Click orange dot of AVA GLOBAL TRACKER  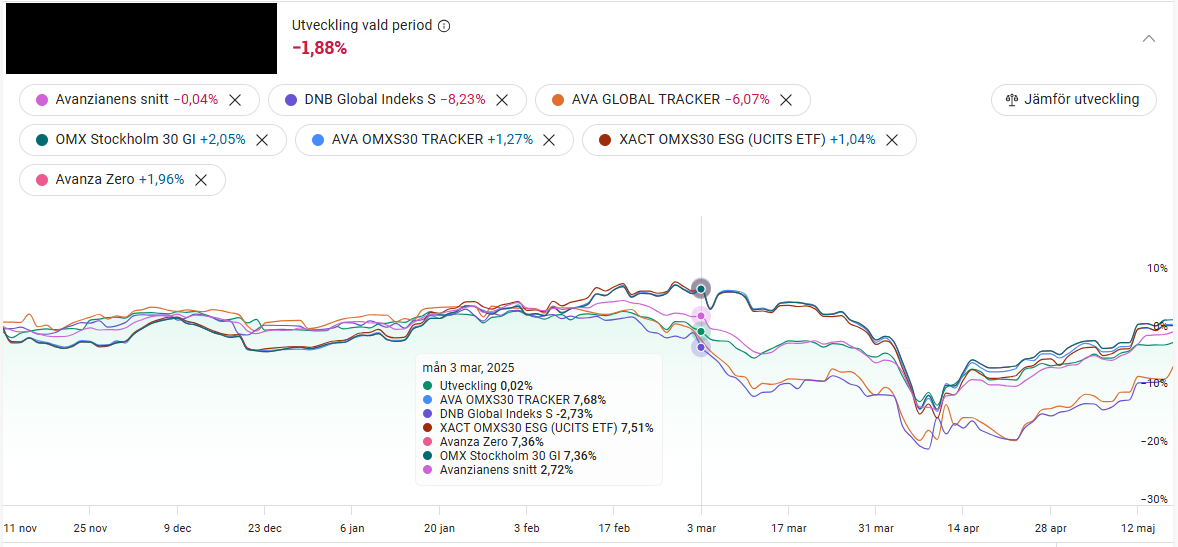(558, 100)
